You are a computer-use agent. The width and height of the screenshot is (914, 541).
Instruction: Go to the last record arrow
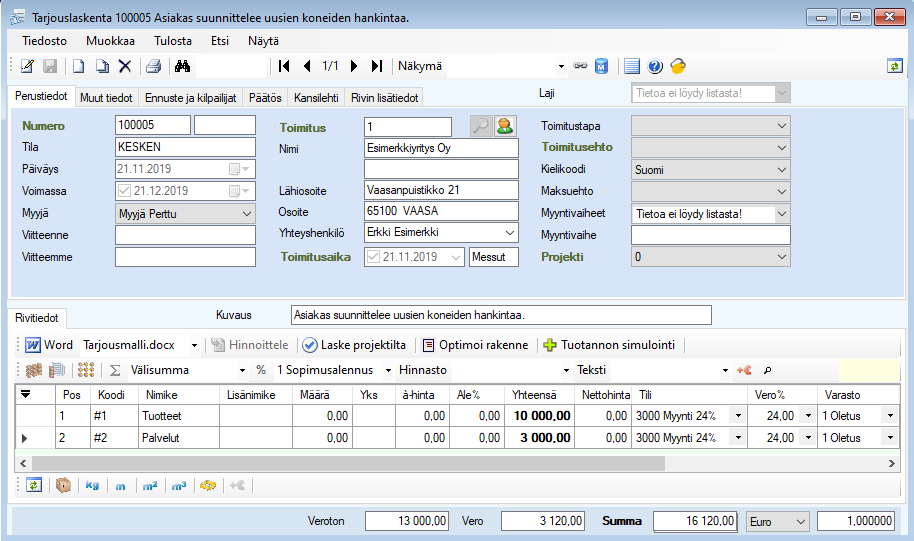[x=376, y=66]
